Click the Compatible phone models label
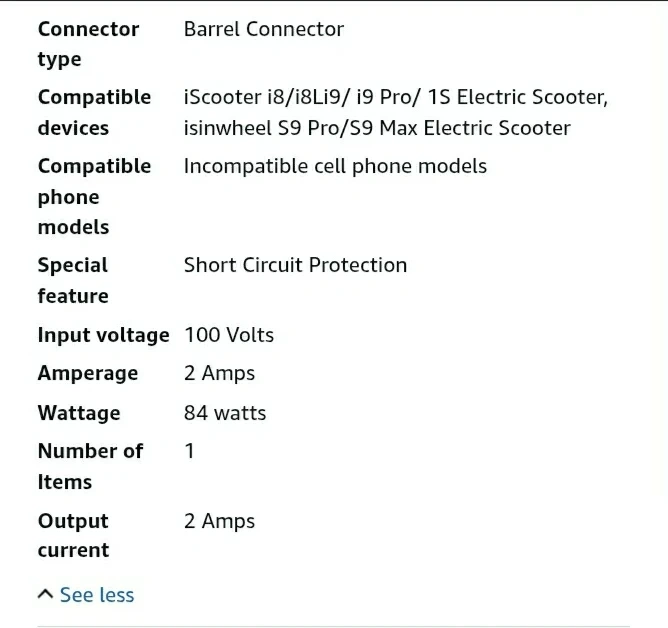Screen dimensions: 668x628 pyautogui.click(x=94, y=196)
